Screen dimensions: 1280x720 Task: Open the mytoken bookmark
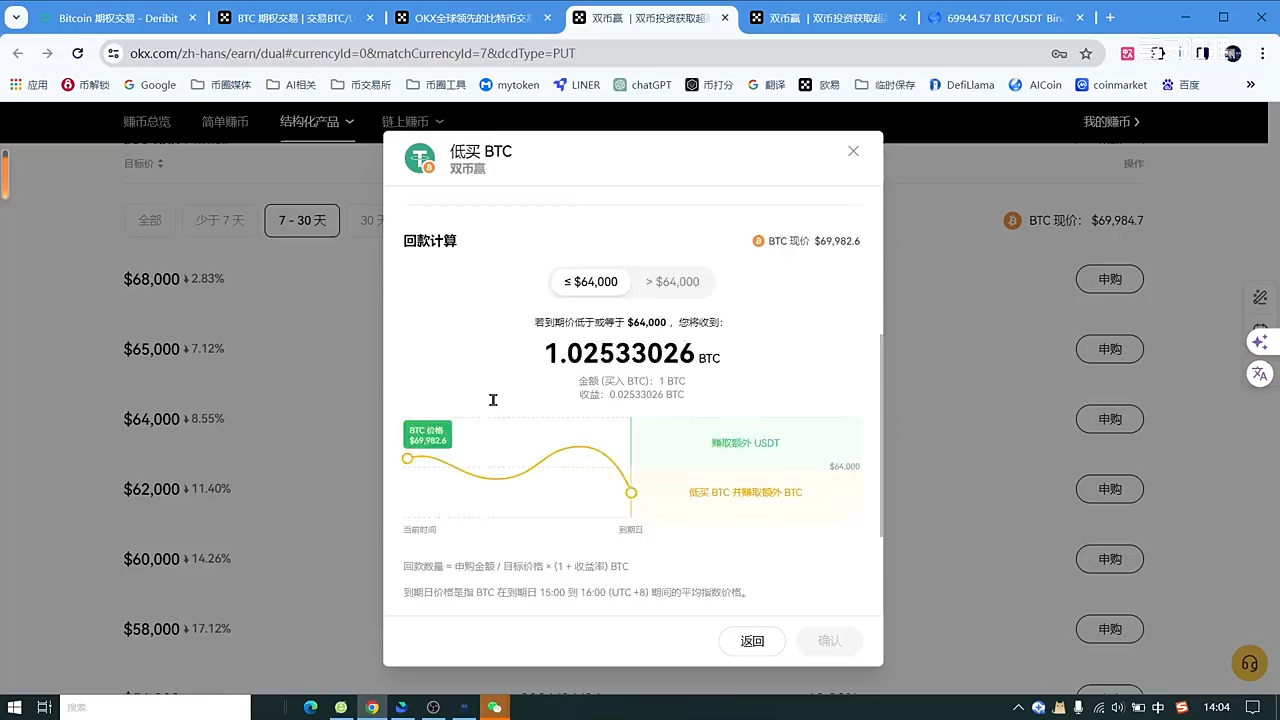tap(509, 85)
